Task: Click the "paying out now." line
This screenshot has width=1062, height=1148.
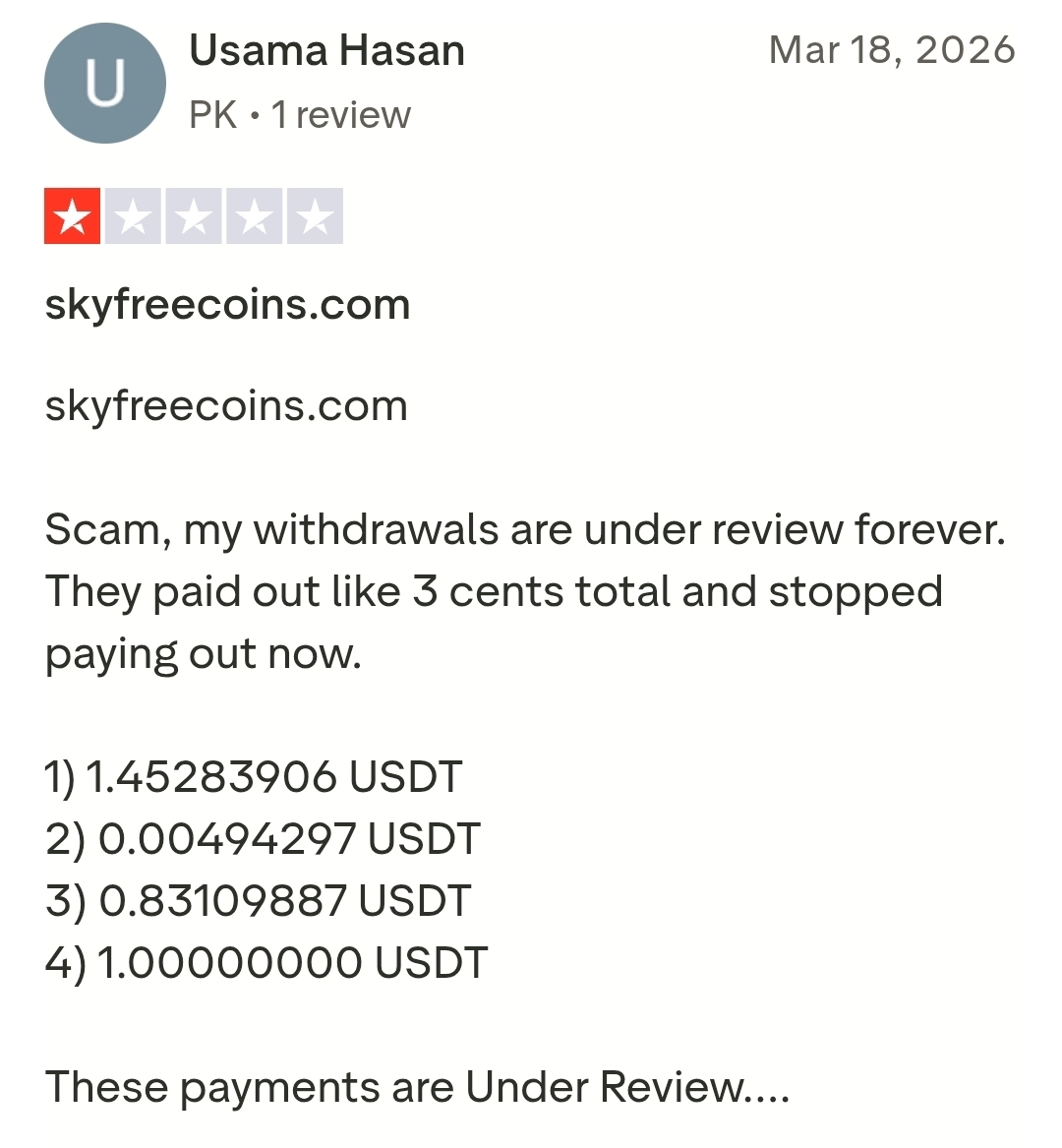Action: pyautogui.click(x=204, y=653)
